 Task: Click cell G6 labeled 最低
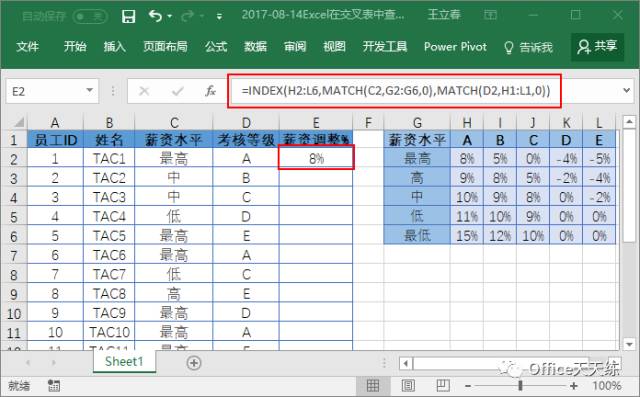417,235
